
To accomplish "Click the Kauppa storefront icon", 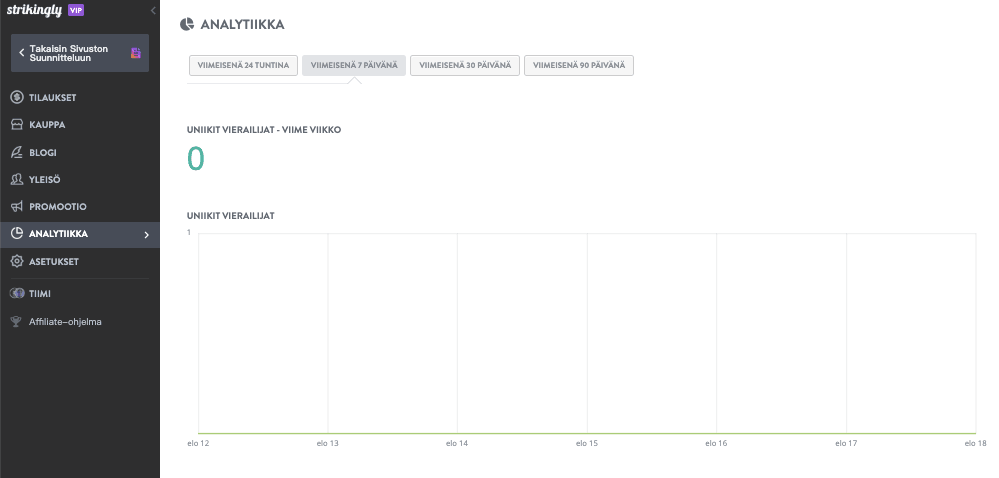I will tap(17, 125).
